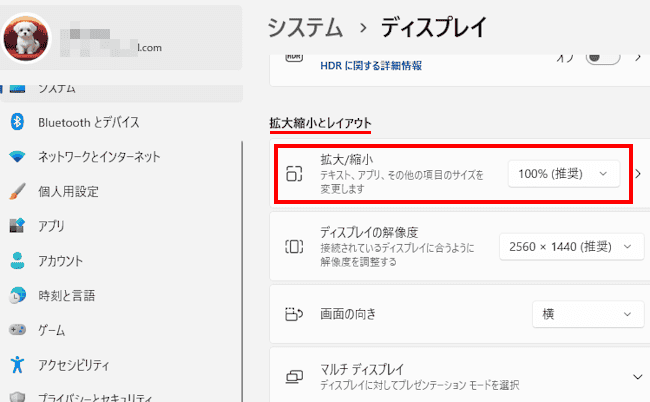Click the ディスプレイの解像度 setting title
This screenshot has width=650, height=402.
coord(369,232)
